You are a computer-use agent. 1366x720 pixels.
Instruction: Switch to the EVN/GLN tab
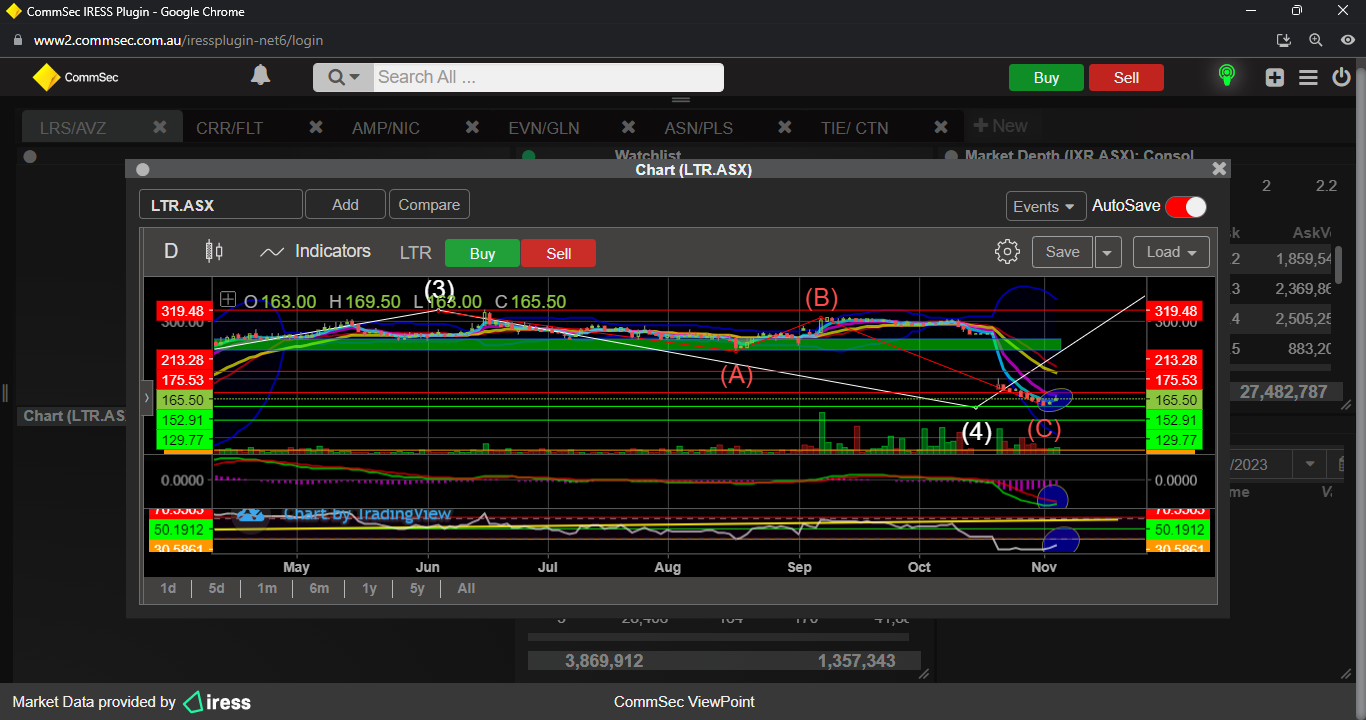544,128
